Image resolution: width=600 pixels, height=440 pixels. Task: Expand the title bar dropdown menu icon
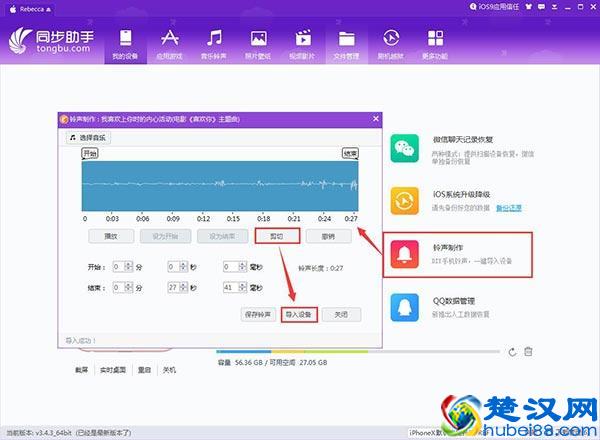click(x=554, y=7)
